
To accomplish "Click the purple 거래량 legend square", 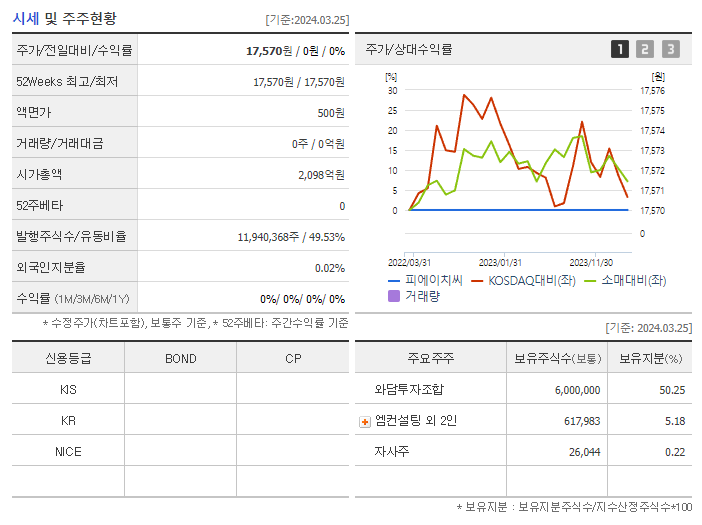I will tap(394, 296).
